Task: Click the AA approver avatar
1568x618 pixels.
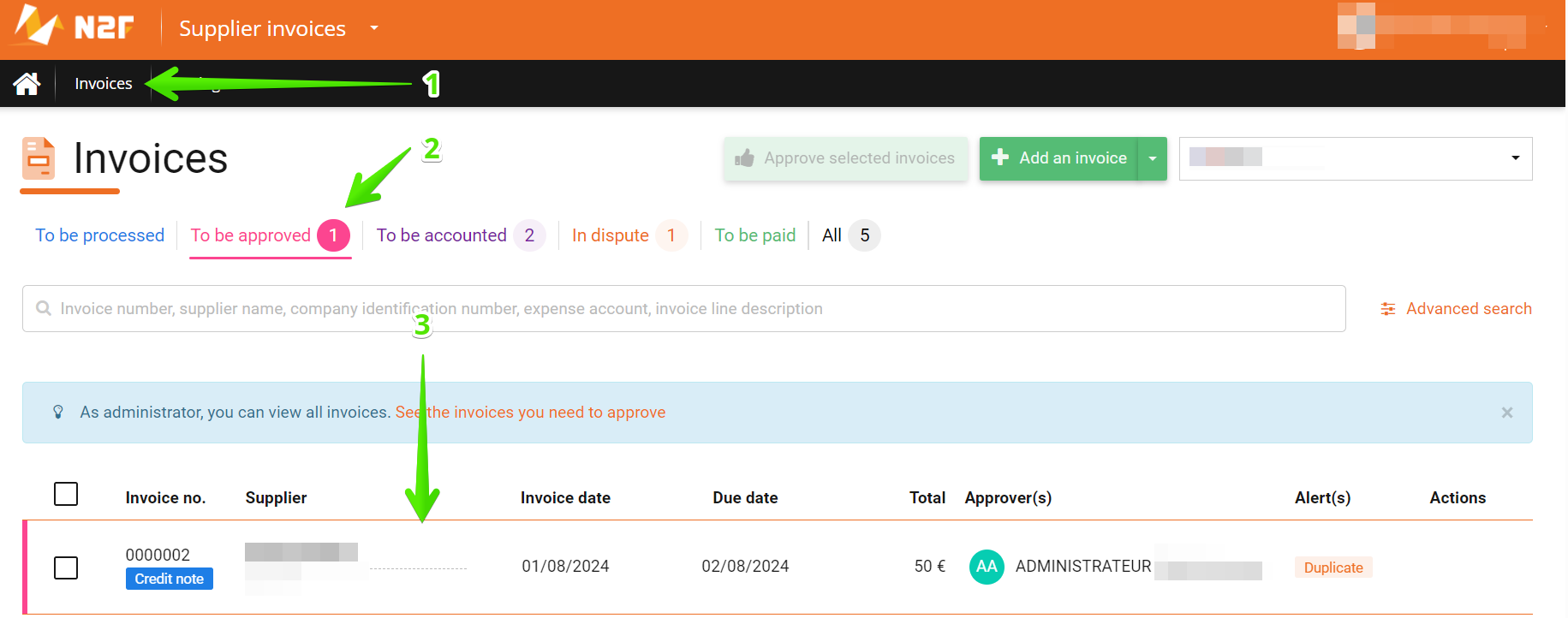Action: pyautogui.click(x=987, y=567)
